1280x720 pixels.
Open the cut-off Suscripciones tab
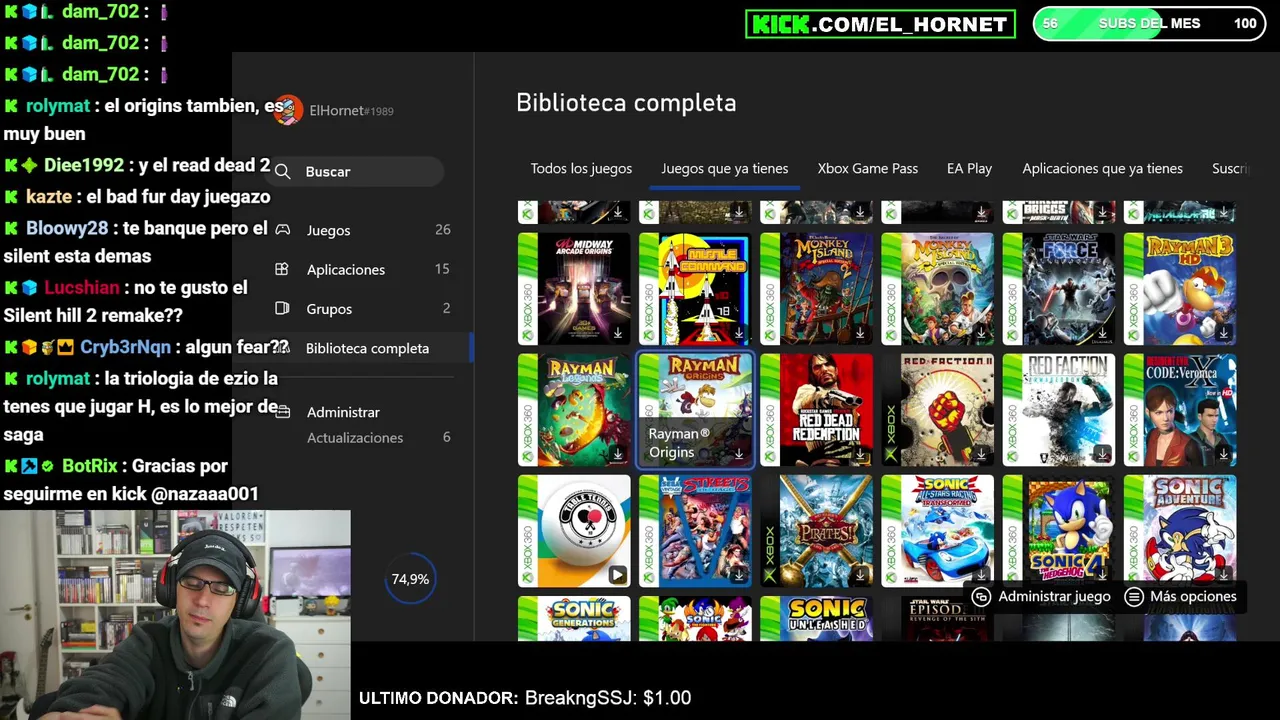tap(1231, 168)
